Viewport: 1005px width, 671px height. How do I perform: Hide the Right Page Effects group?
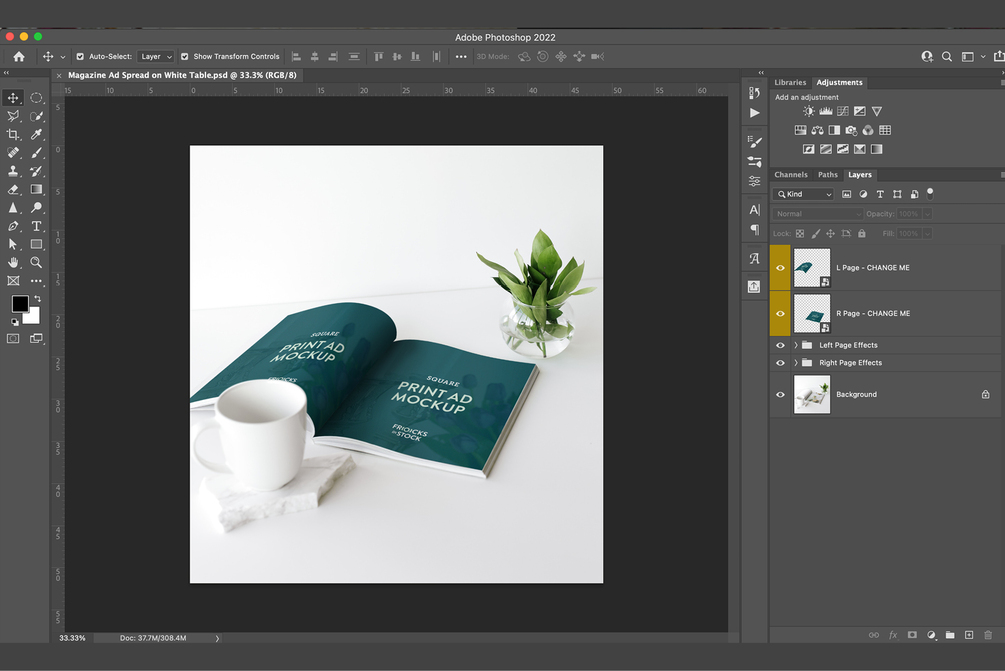(x=780, y=363)
